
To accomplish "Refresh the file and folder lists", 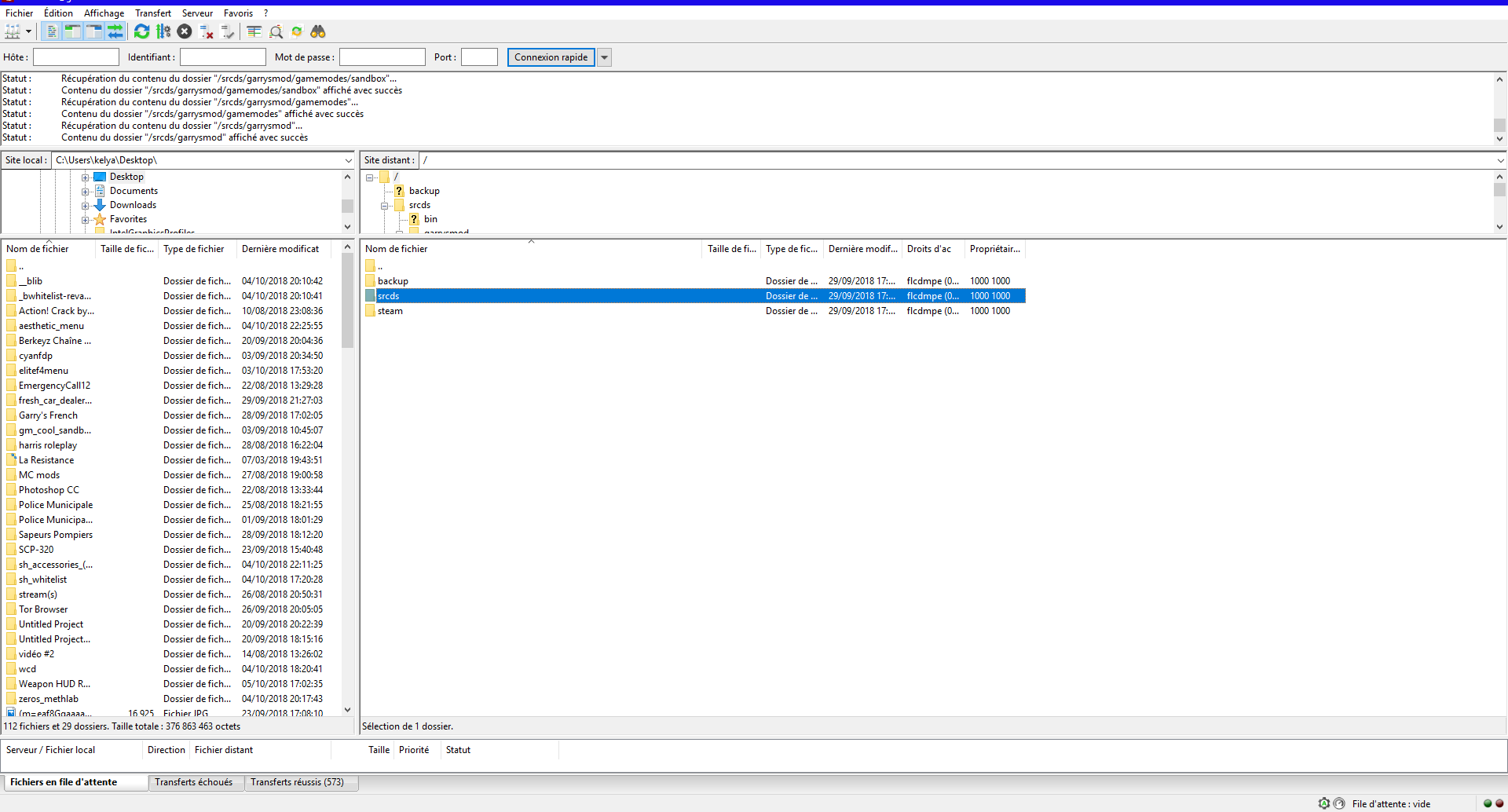I will (141, 31).
